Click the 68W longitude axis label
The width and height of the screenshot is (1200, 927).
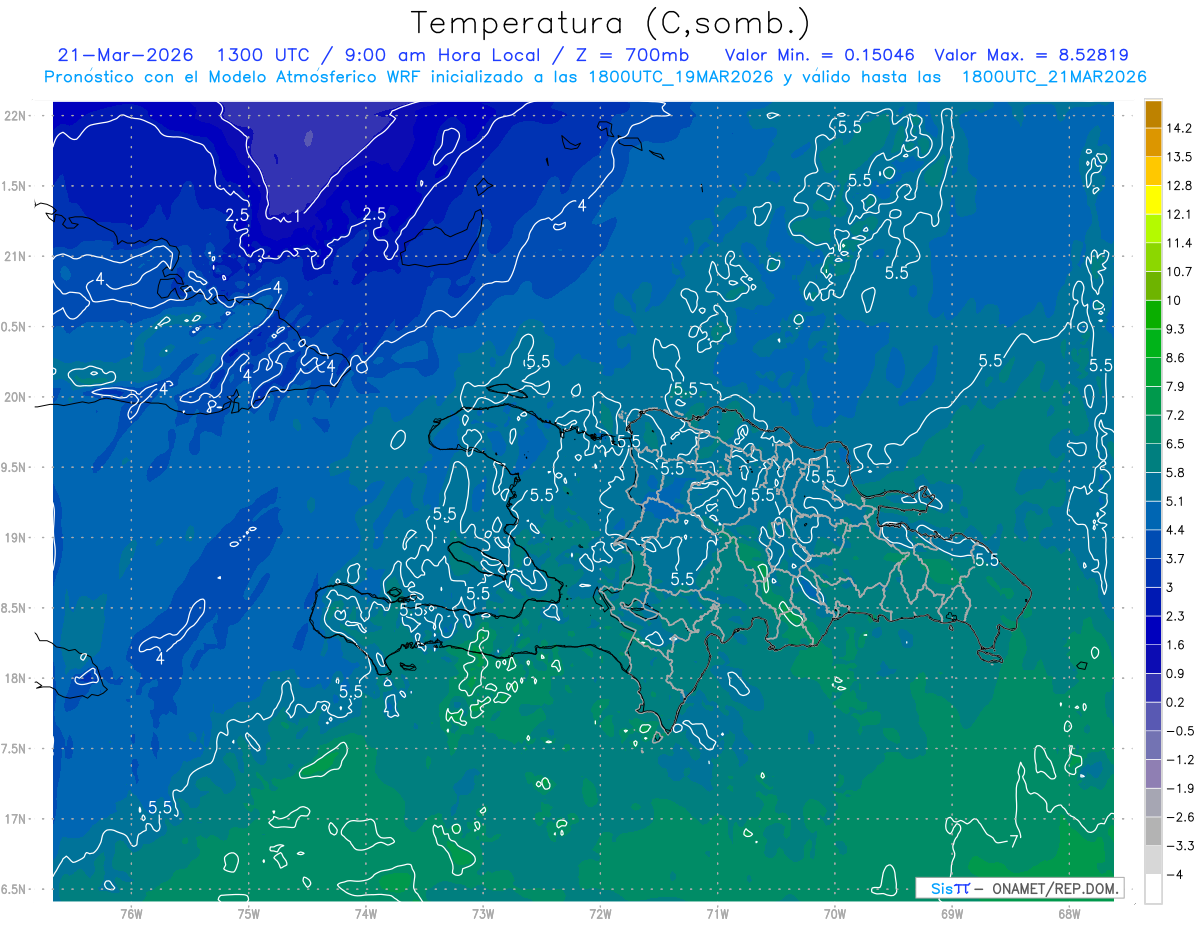tap(1069, 914)
